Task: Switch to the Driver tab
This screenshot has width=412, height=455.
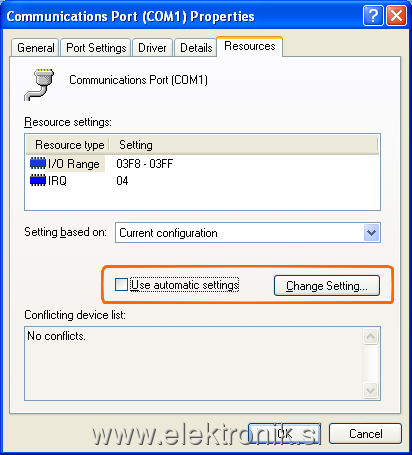Action: click(152, 48)
